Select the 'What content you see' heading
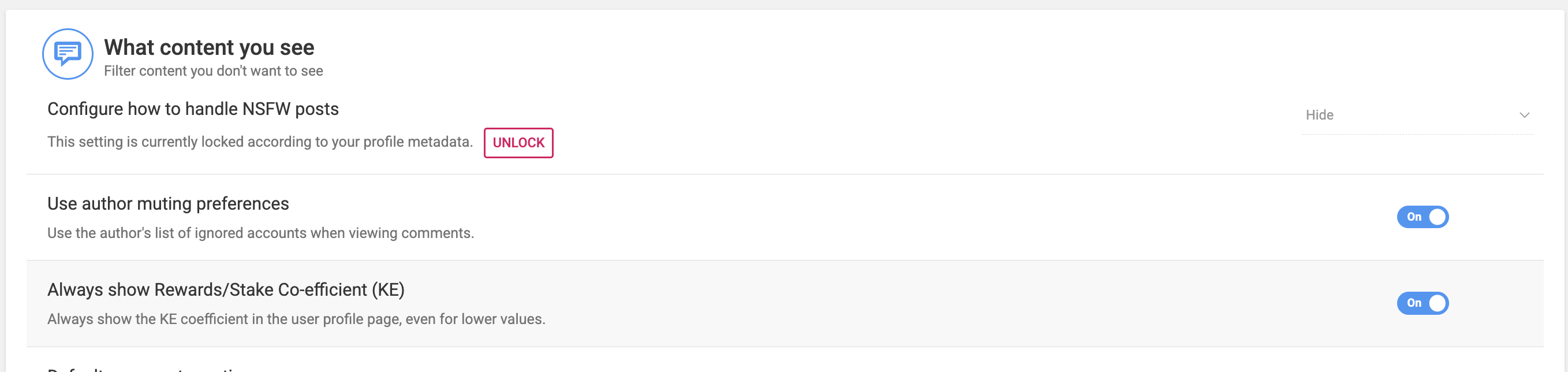 pos(209,47)
